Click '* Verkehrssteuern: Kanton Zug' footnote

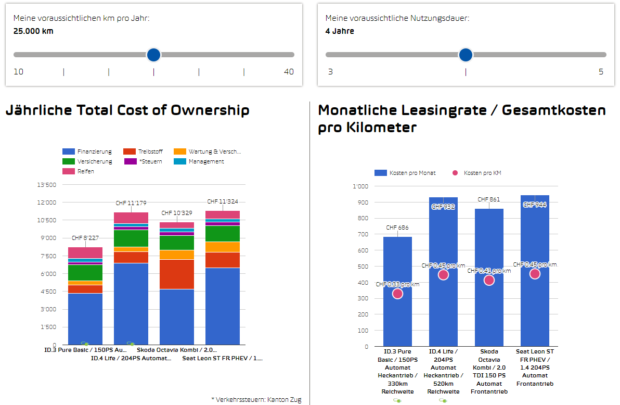[x=256, y=399]
